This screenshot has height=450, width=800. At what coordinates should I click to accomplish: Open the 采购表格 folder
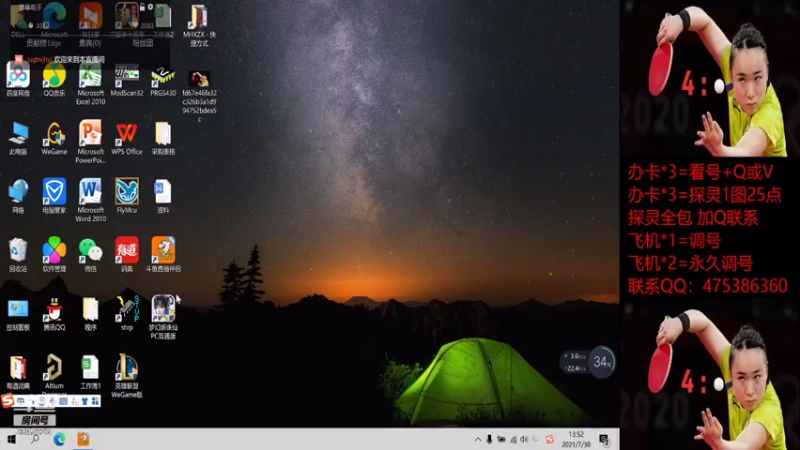[x=163, y=138]
